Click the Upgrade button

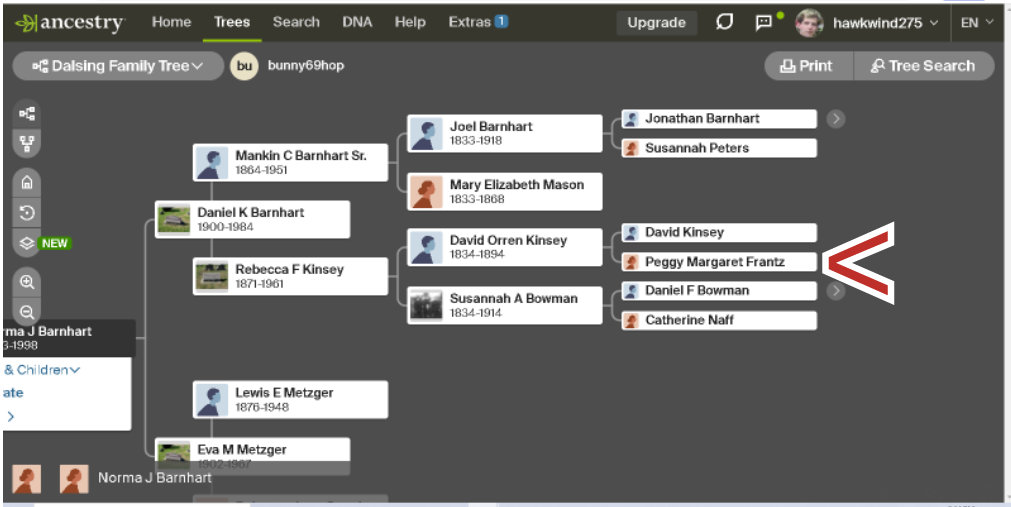(656, 22)
